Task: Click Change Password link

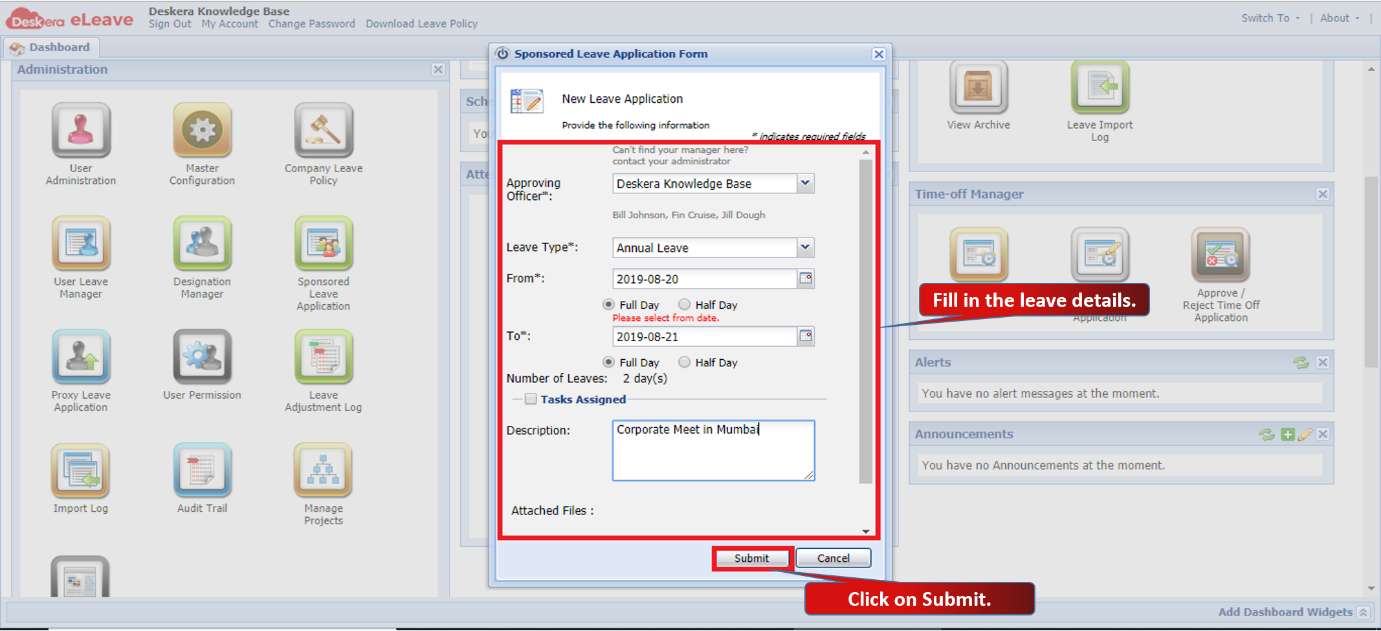Action: pos(312,24)
